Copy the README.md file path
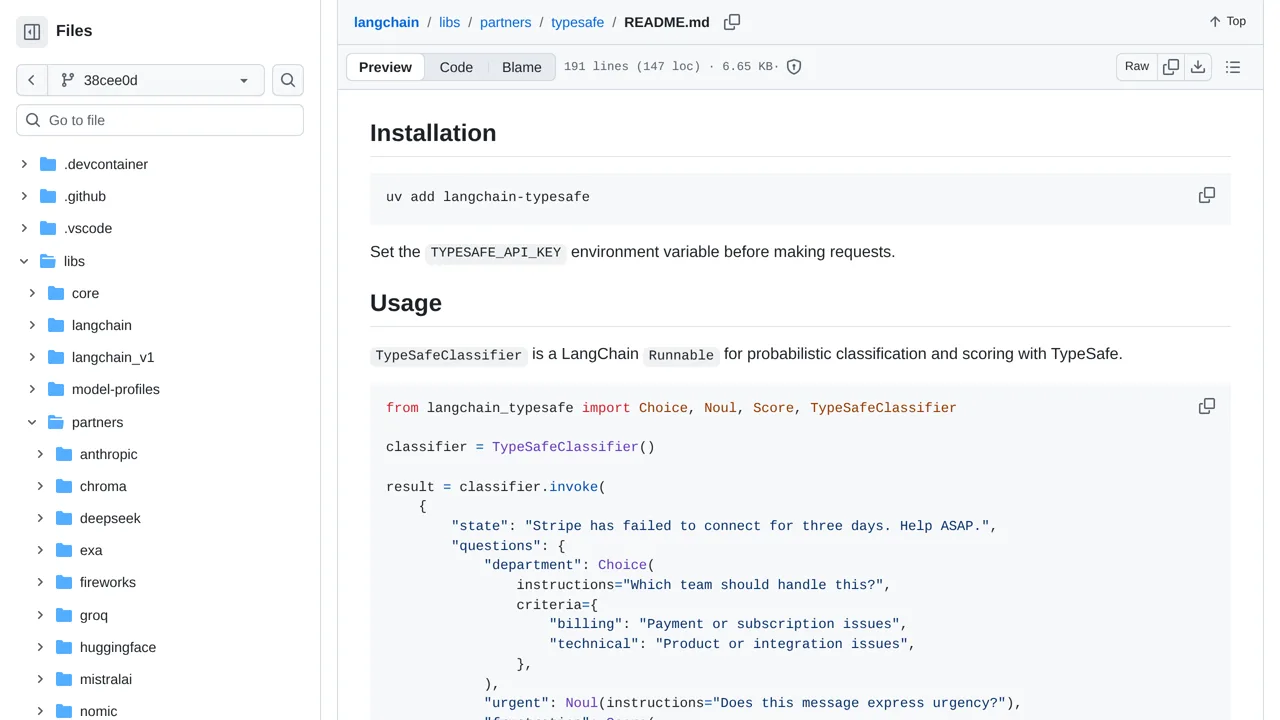This screenshot has height=720, width=1280. tap(732, 22)
